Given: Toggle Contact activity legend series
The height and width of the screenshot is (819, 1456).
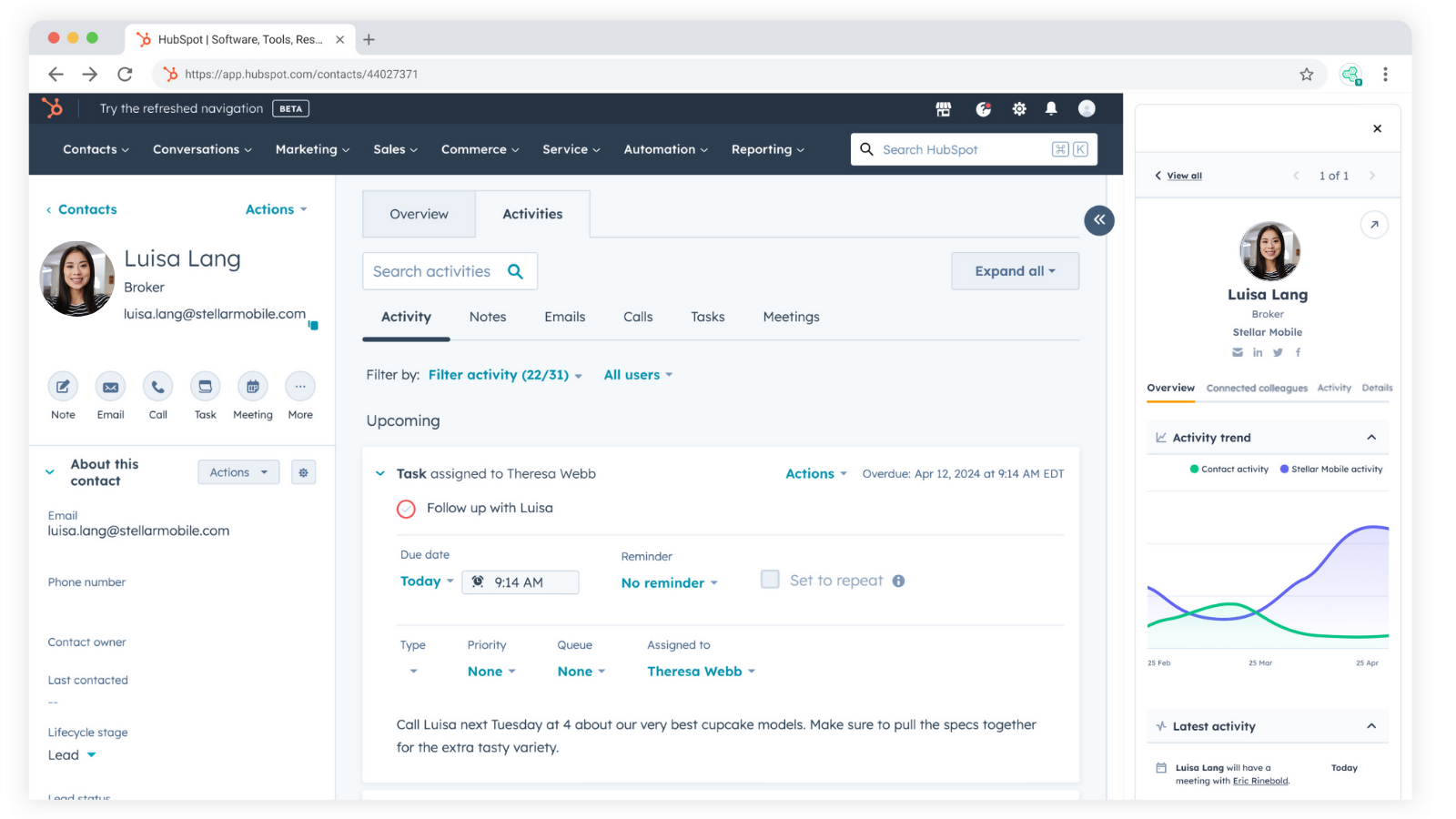Looking at the screenshot, I should tap(1228, 470).
